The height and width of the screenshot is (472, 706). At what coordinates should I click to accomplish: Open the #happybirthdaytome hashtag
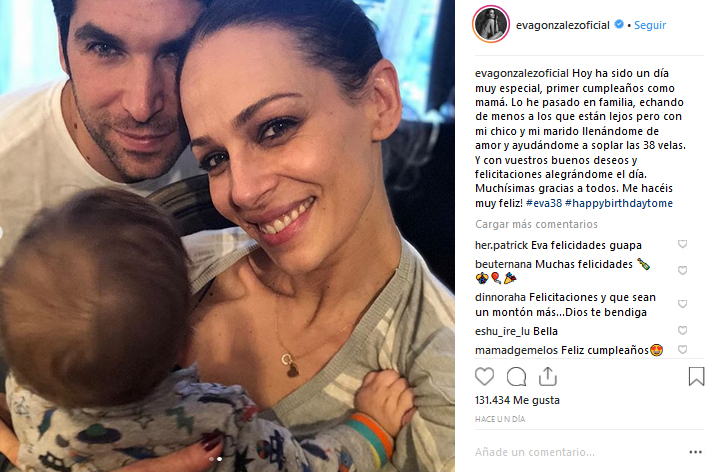[x=619, y=204]
